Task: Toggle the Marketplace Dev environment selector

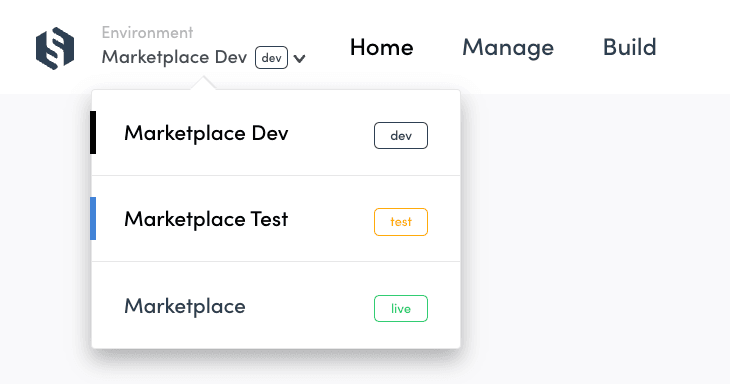Action: tap(203, 57)
